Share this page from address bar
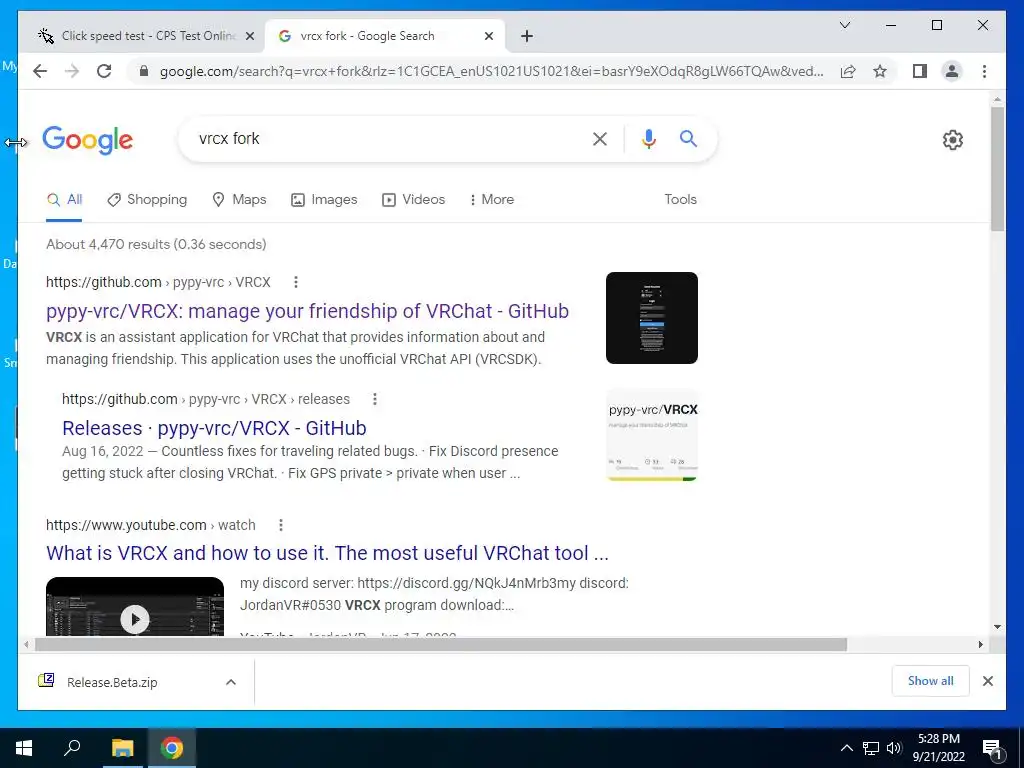The height and width of the screenshot is (768, 1024). [848, 71]
